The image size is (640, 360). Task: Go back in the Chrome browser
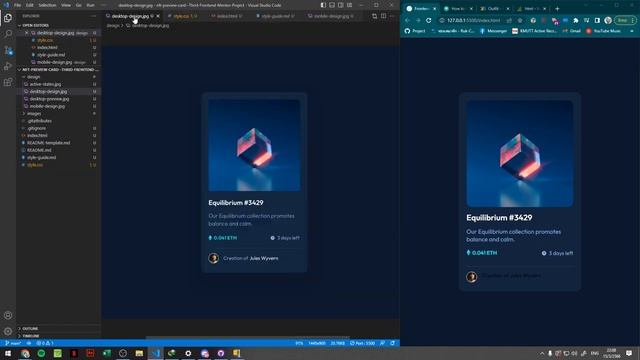tap(407, 20)
